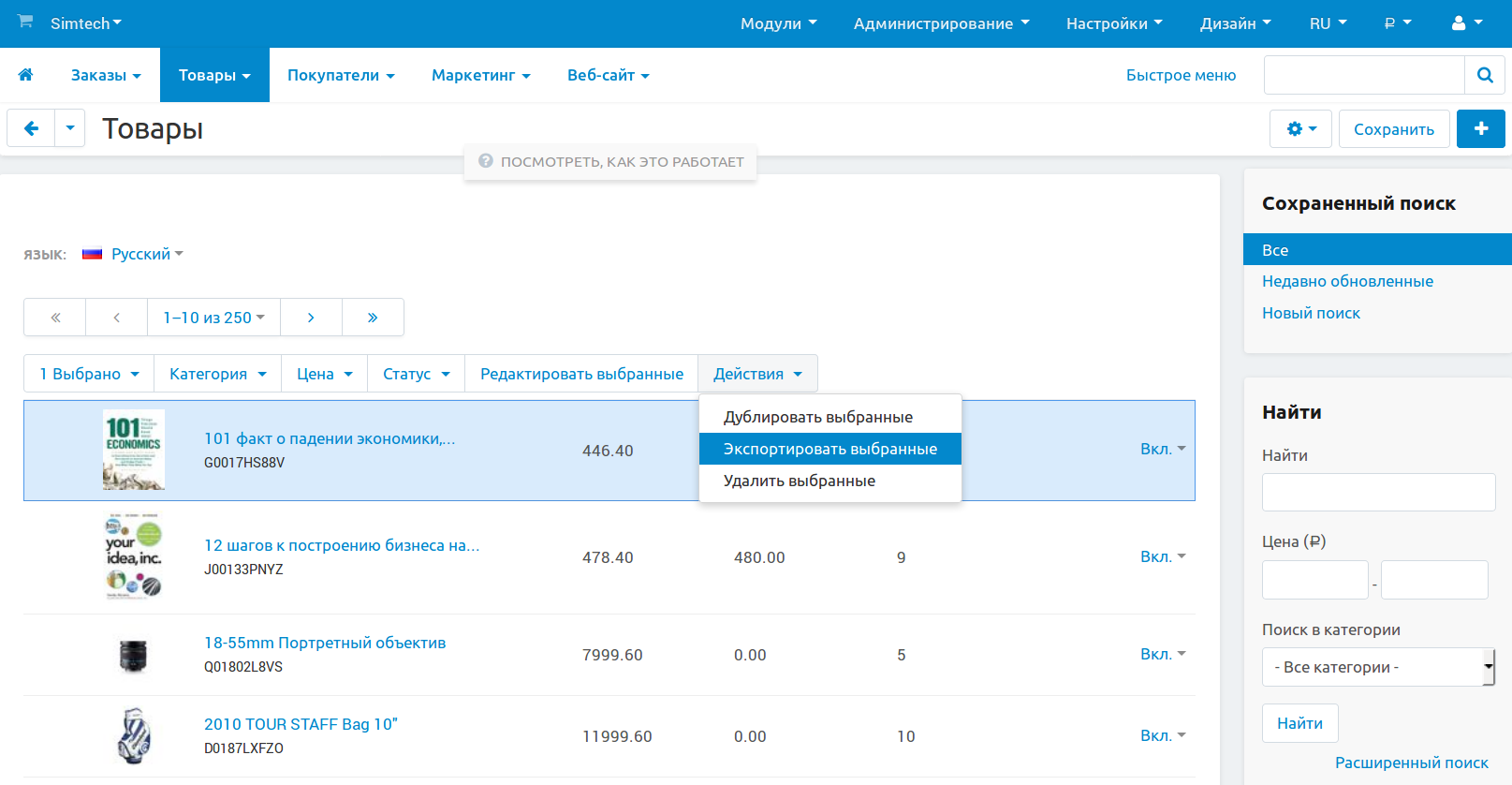Toggle status Вкл. for 2010 TOUR STAFF Bag
1512x785 pixels.
[1162, 735]
